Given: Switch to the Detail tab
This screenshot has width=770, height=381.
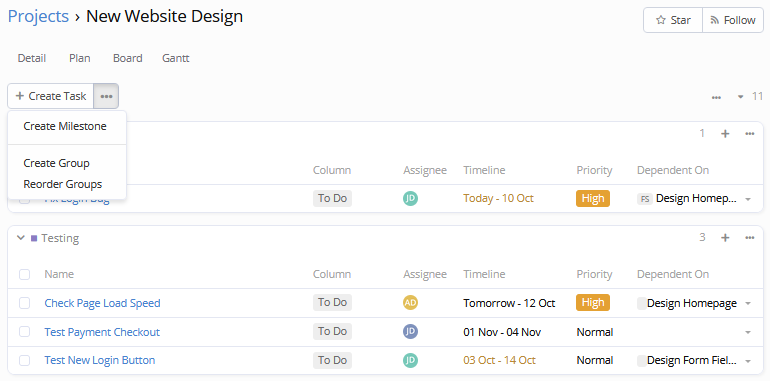Looking at the screenshot, I should point(32,58).
